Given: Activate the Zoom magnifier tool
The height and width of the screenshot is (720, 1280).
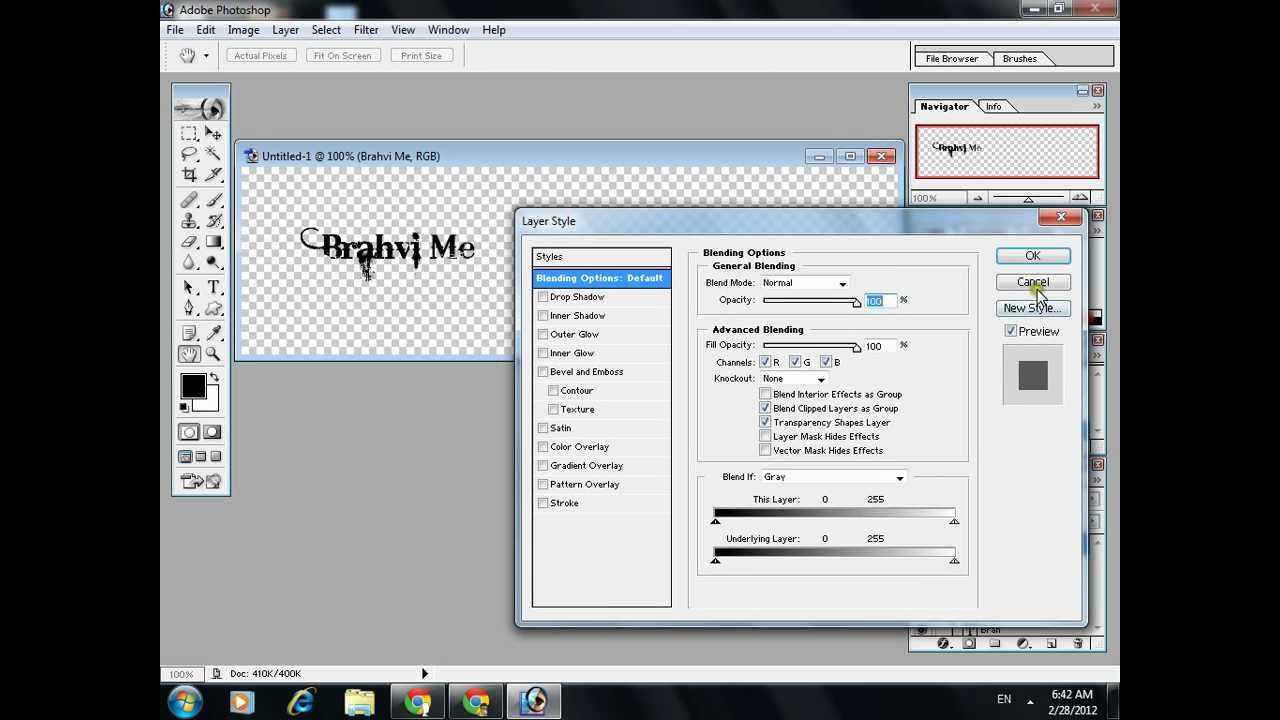Looking at the screenshot, I should click(213, 354).
